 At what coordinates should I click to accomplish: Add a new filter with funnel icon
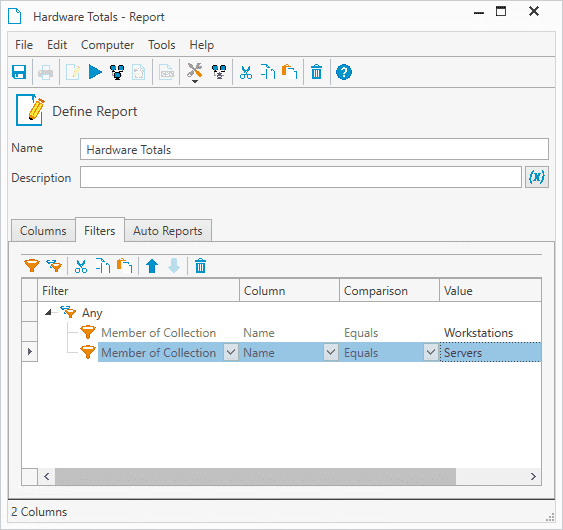pos(32,266)
